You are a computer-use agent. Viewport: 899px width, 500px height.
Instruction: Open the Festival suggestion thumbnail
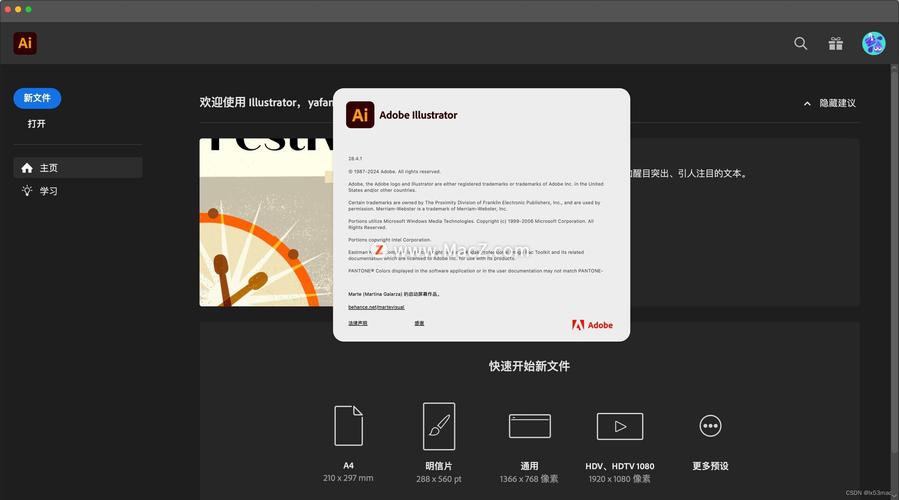point(266,222)
